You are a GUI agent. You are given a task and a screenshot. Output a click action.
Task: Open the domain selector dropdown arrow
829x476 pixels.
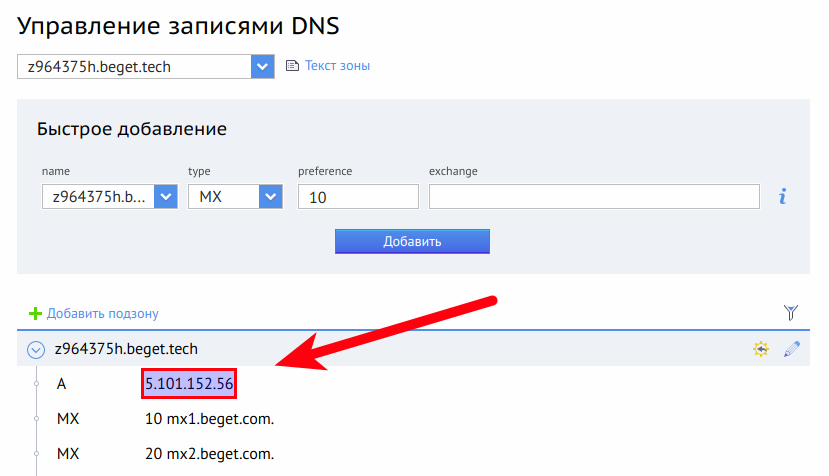click(262, 66)
